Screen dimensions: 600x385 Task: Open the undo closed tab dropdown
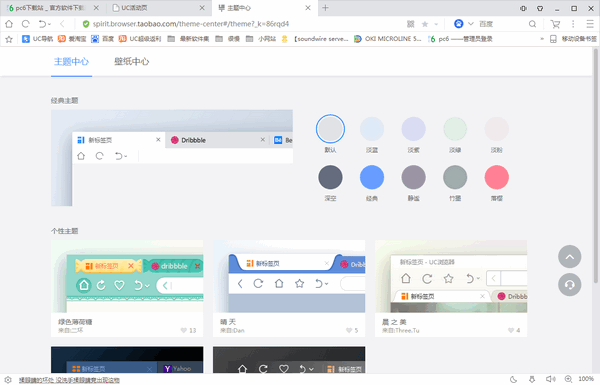(x=49, y=24)
